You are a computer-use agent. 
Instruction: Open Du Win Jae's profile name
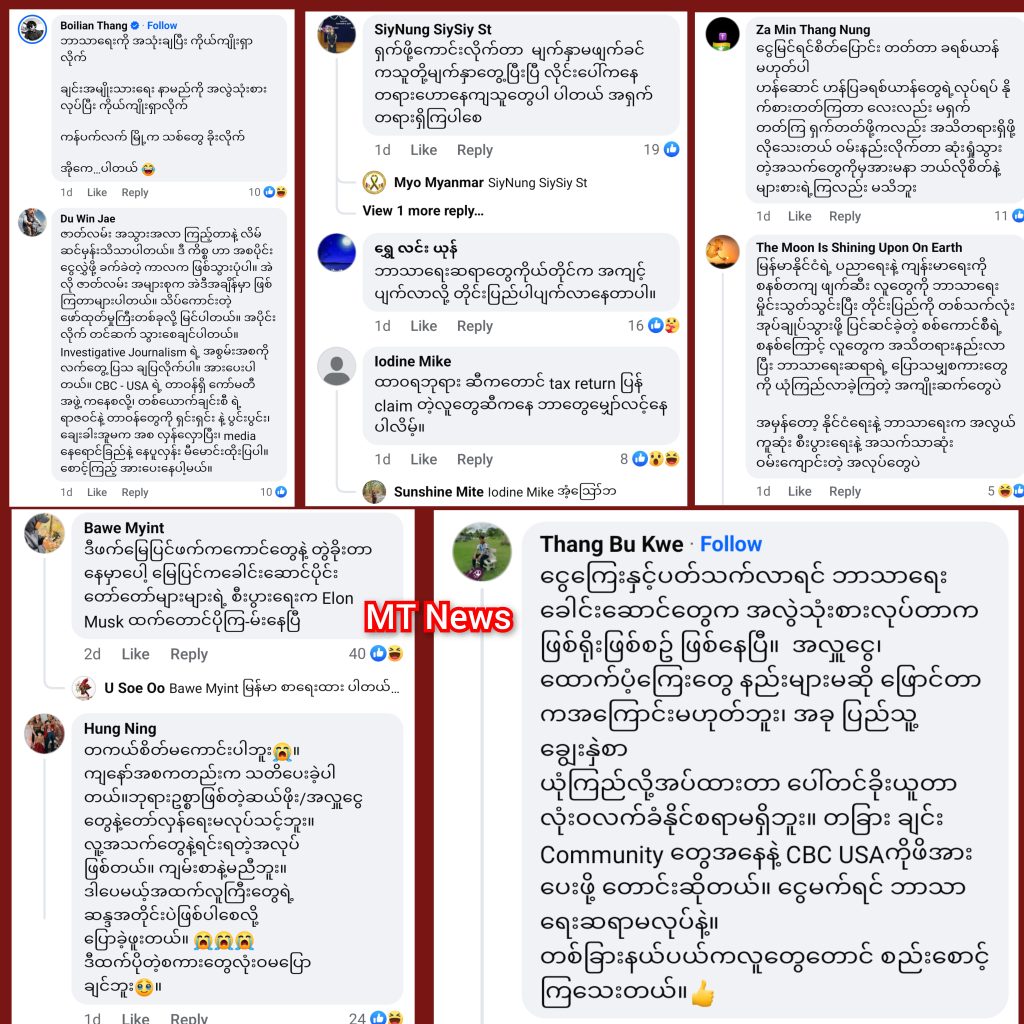(88, 219)
